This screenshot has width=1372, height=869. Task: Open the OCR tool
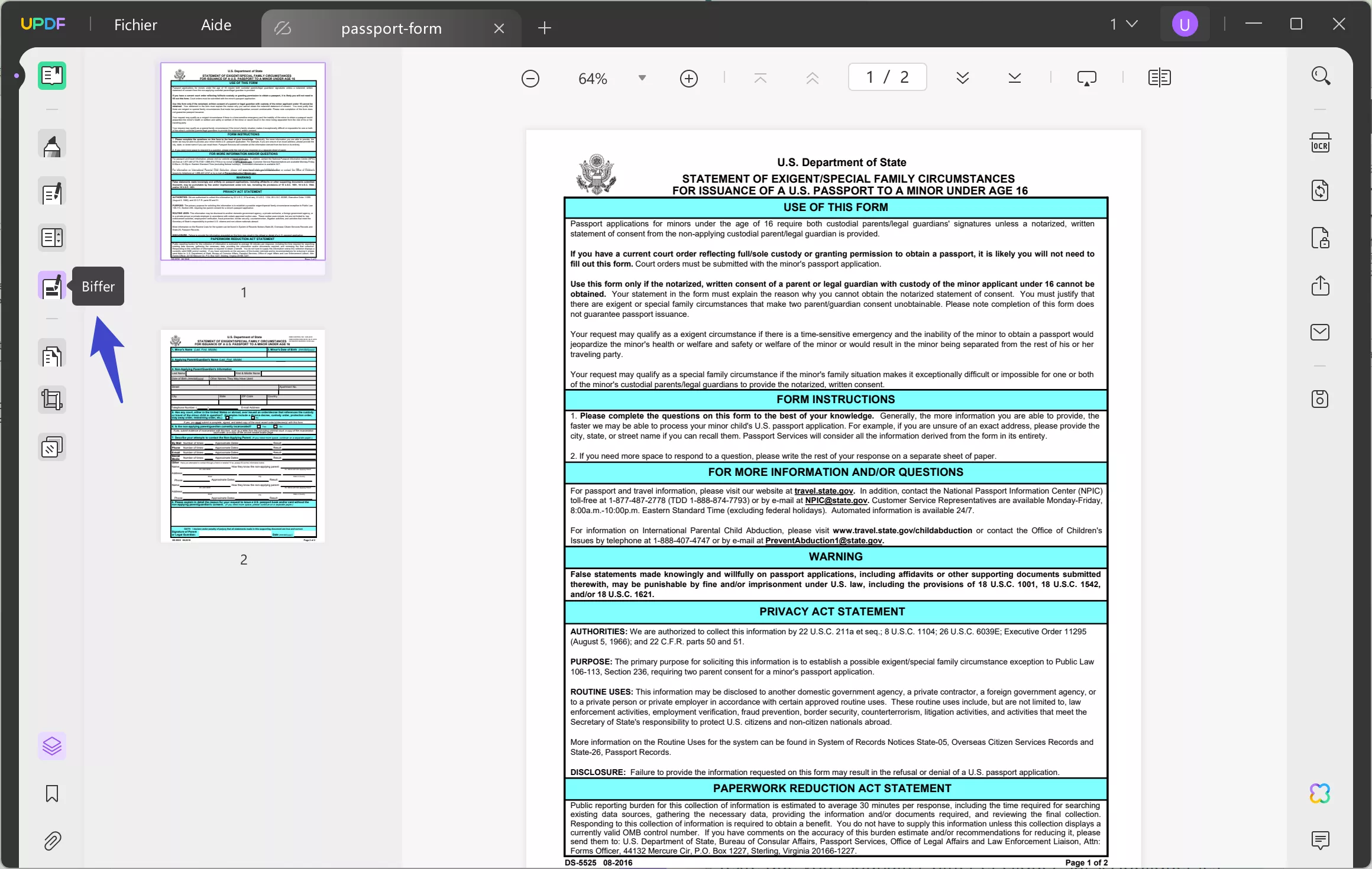(x=1321, y=142)
